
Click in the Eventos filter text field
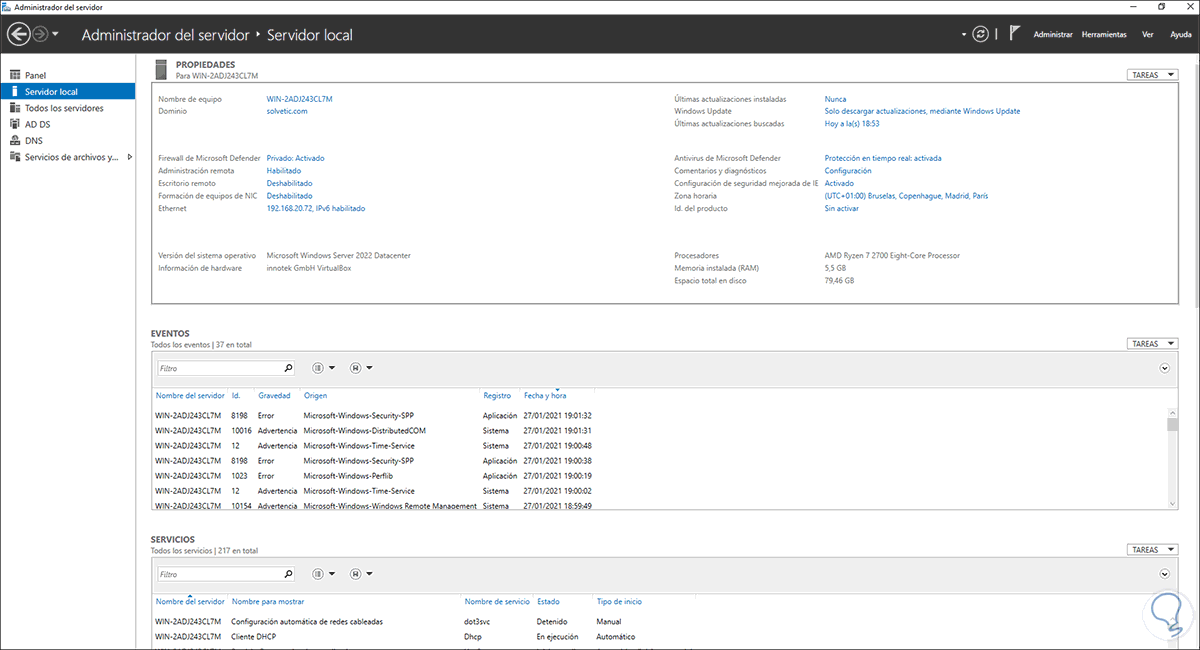point(220,368)
